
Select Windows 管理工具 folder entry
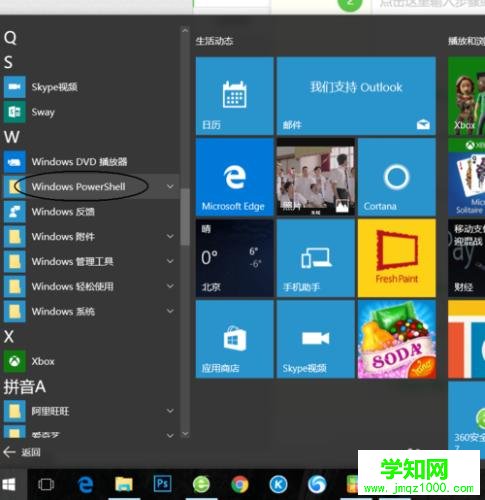90,261
